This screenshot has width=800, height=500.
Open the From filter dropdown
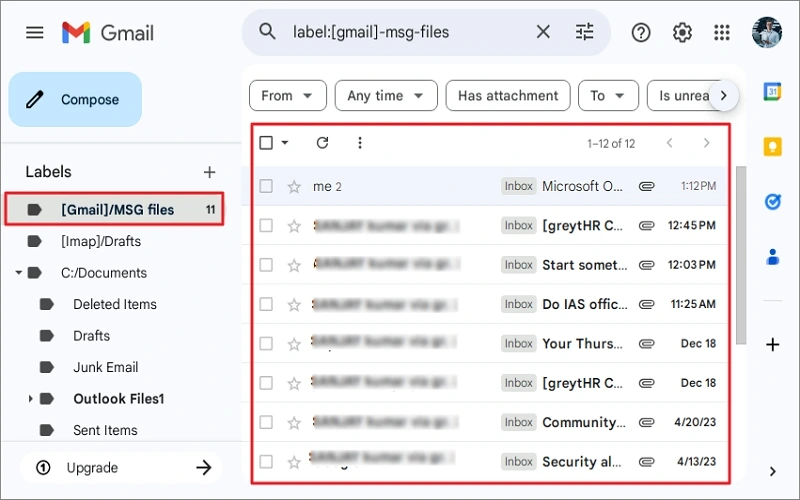click(288, 95)
